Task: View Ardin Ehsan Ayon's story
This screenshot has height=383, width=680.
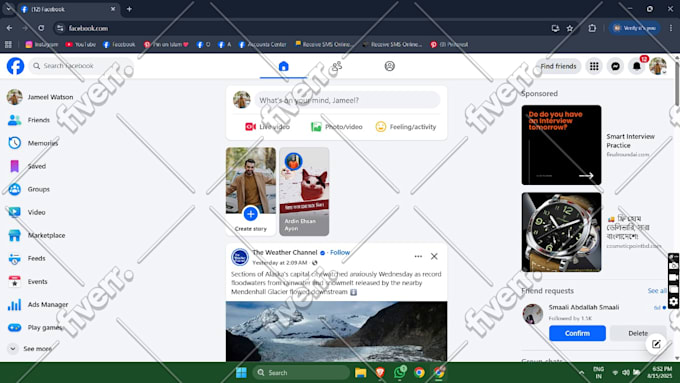Action: tap(304, 191)
